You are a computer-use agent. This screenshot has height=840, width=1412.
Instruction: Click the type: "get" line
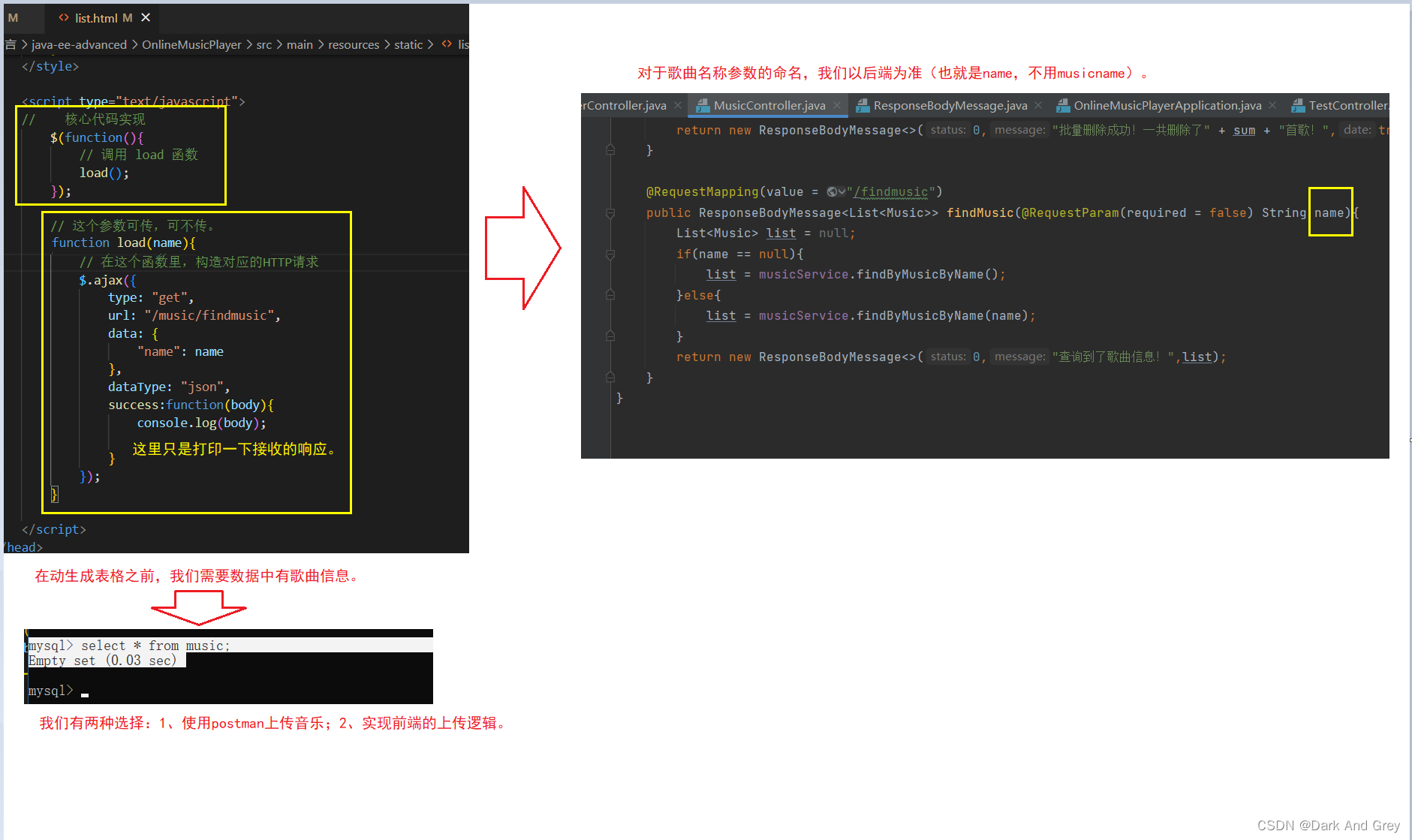tap(151, 298)
